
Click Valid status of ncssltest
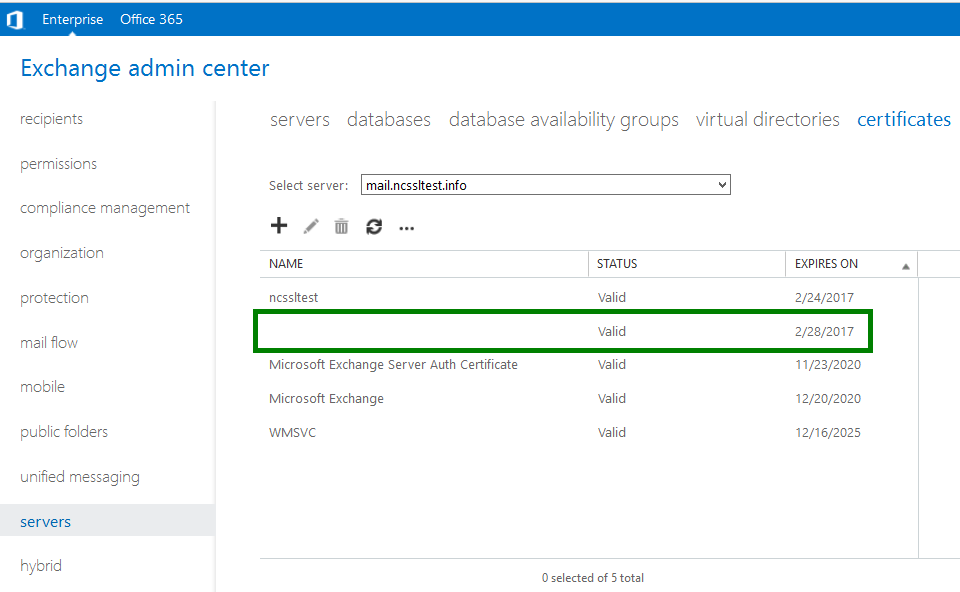click(612, 298)
